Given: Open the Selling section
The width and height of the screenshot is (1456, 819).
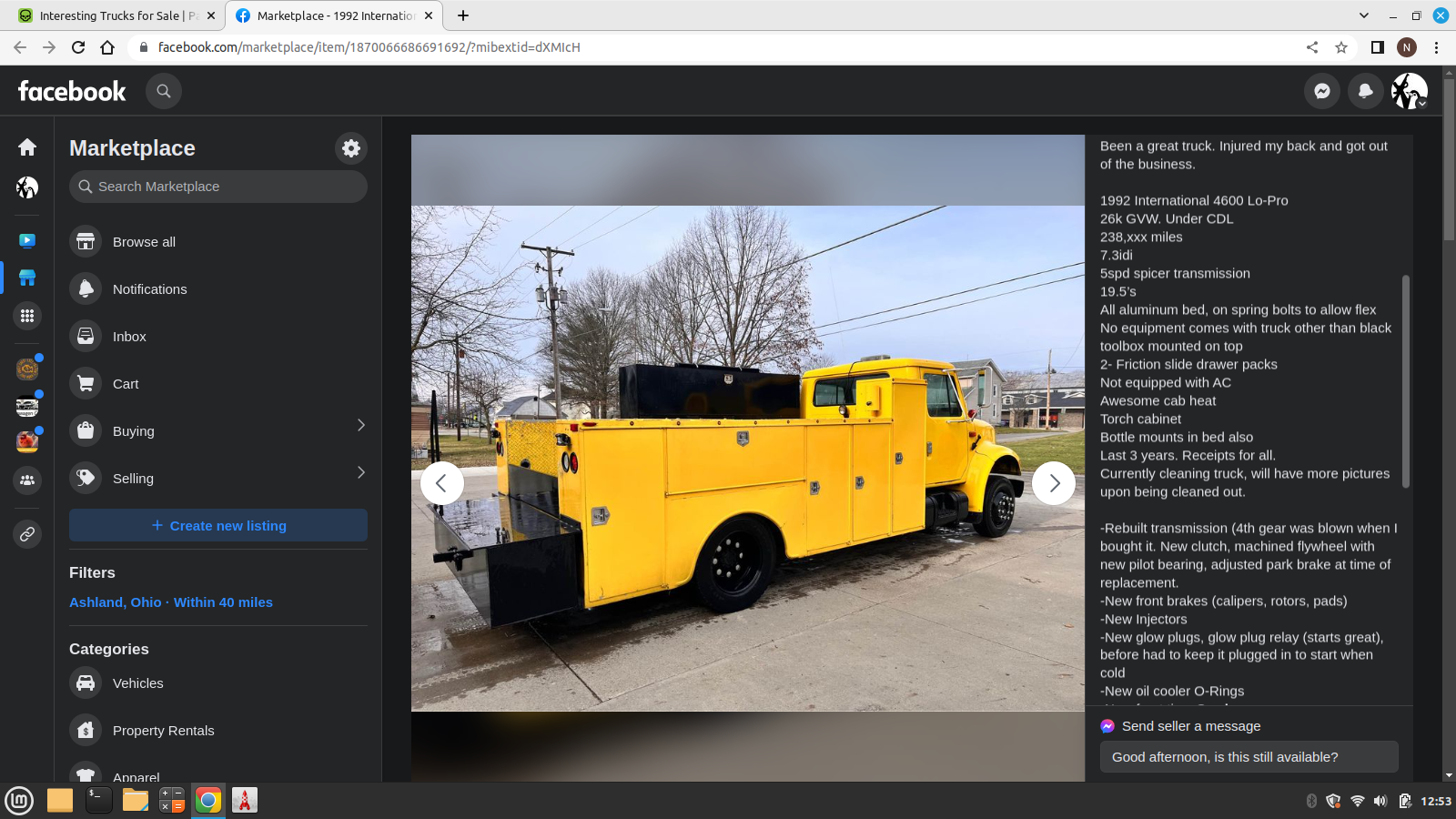Looking at the screenshot, I should 218,478.
